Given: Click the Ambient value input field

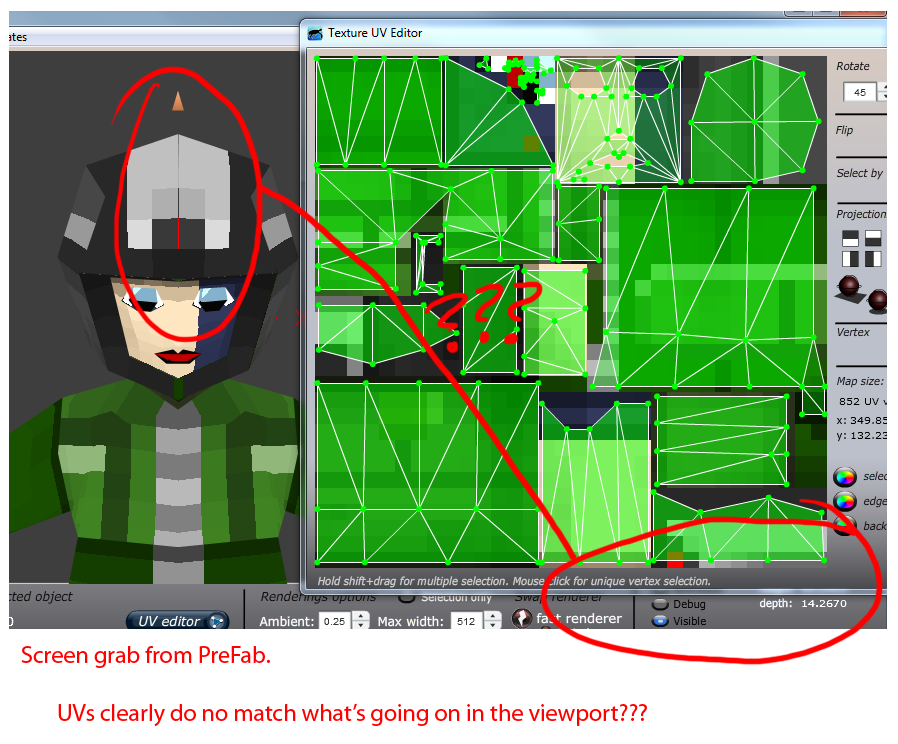Looking at the screenshot, I should click(334, 621).
